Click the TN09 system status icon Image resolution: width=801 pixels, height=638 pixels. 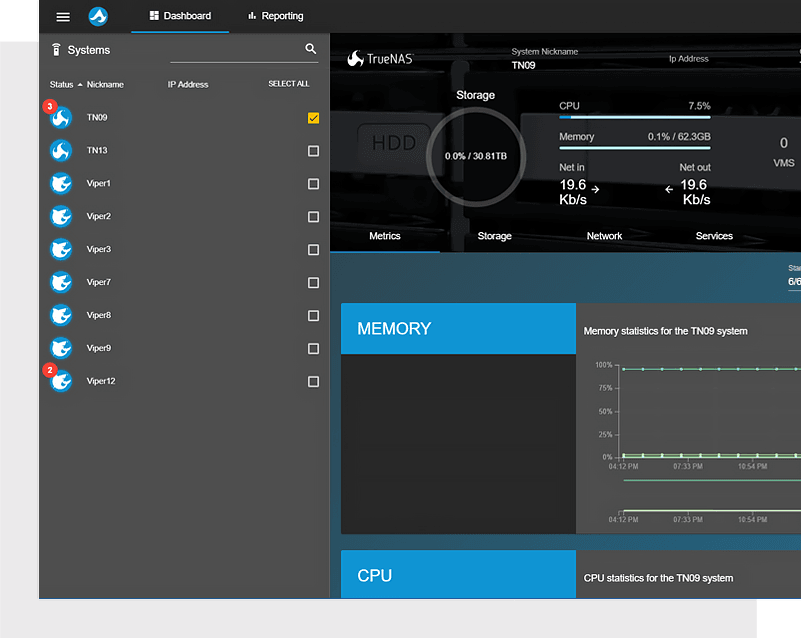(61, 117)
